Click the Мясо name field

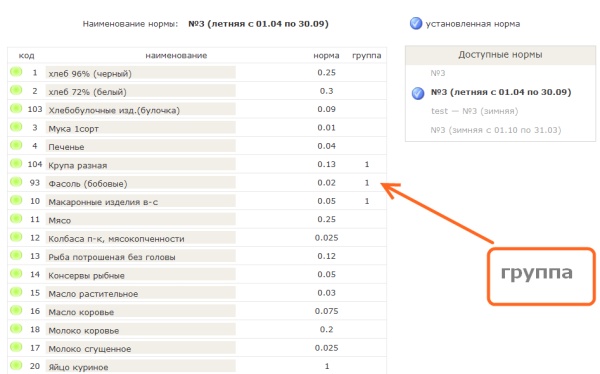click(x=140, y=220)
